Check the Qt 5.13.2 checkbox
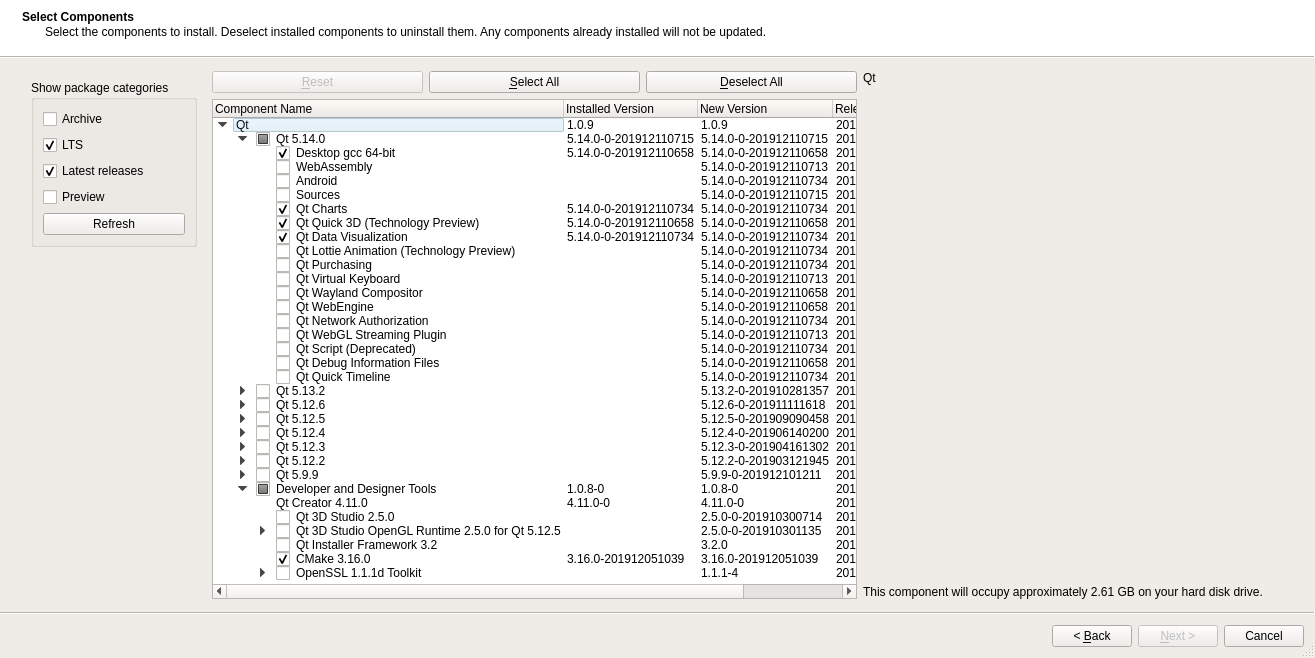Screen dimensions: 1315x658 point(263,391)
